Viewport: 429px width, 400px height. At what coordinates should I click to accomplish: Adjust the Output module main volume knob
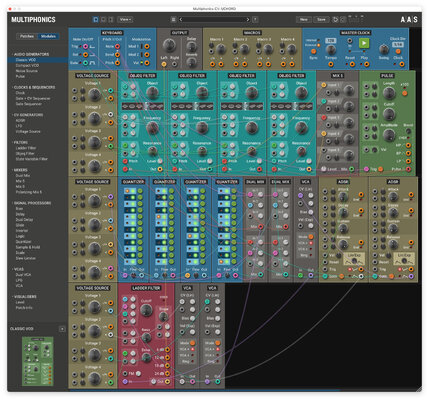pyautogui.click(x=169, y=46)
